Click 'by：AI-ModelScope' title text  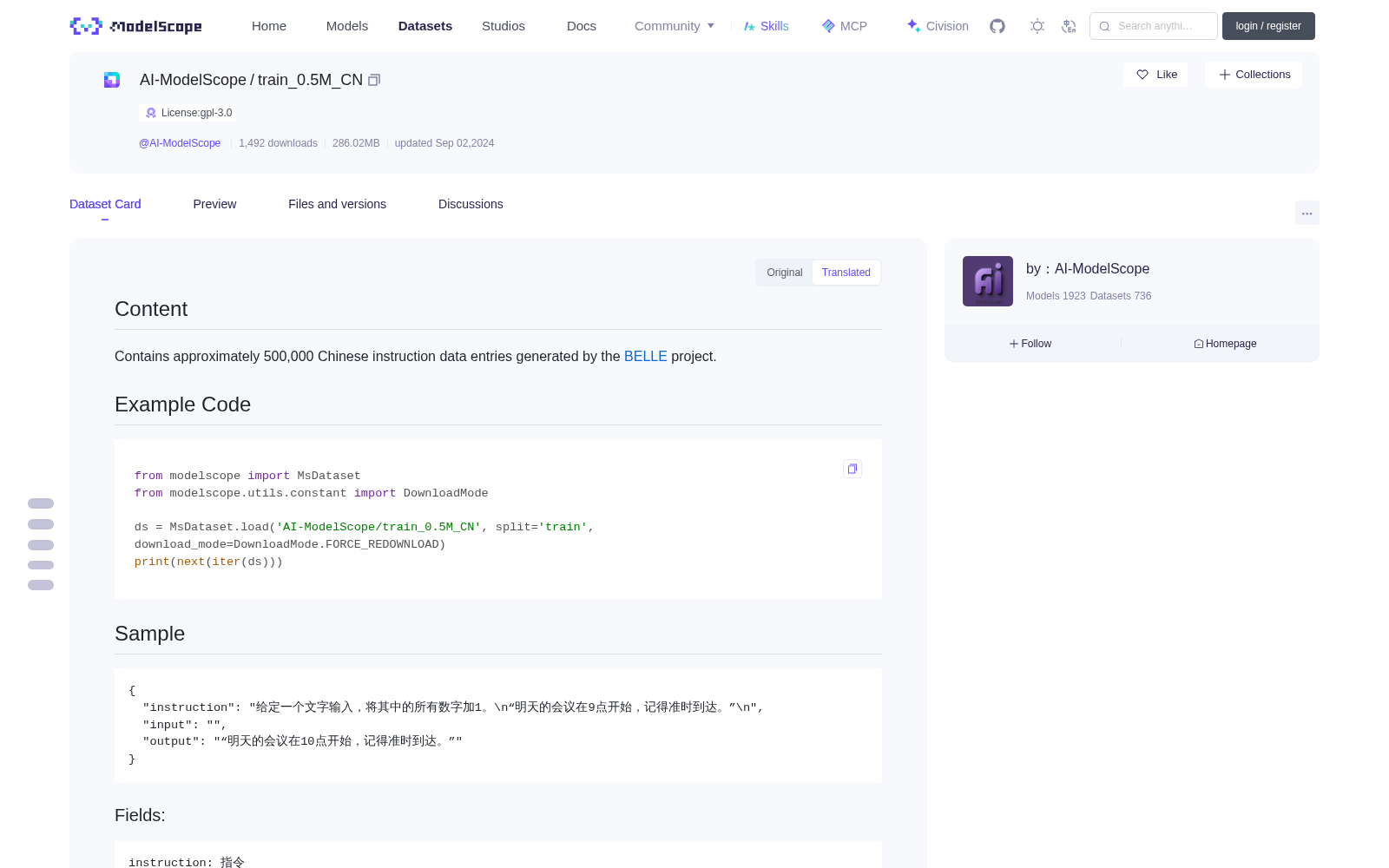pyautogui.click(x=1088, y=269)
